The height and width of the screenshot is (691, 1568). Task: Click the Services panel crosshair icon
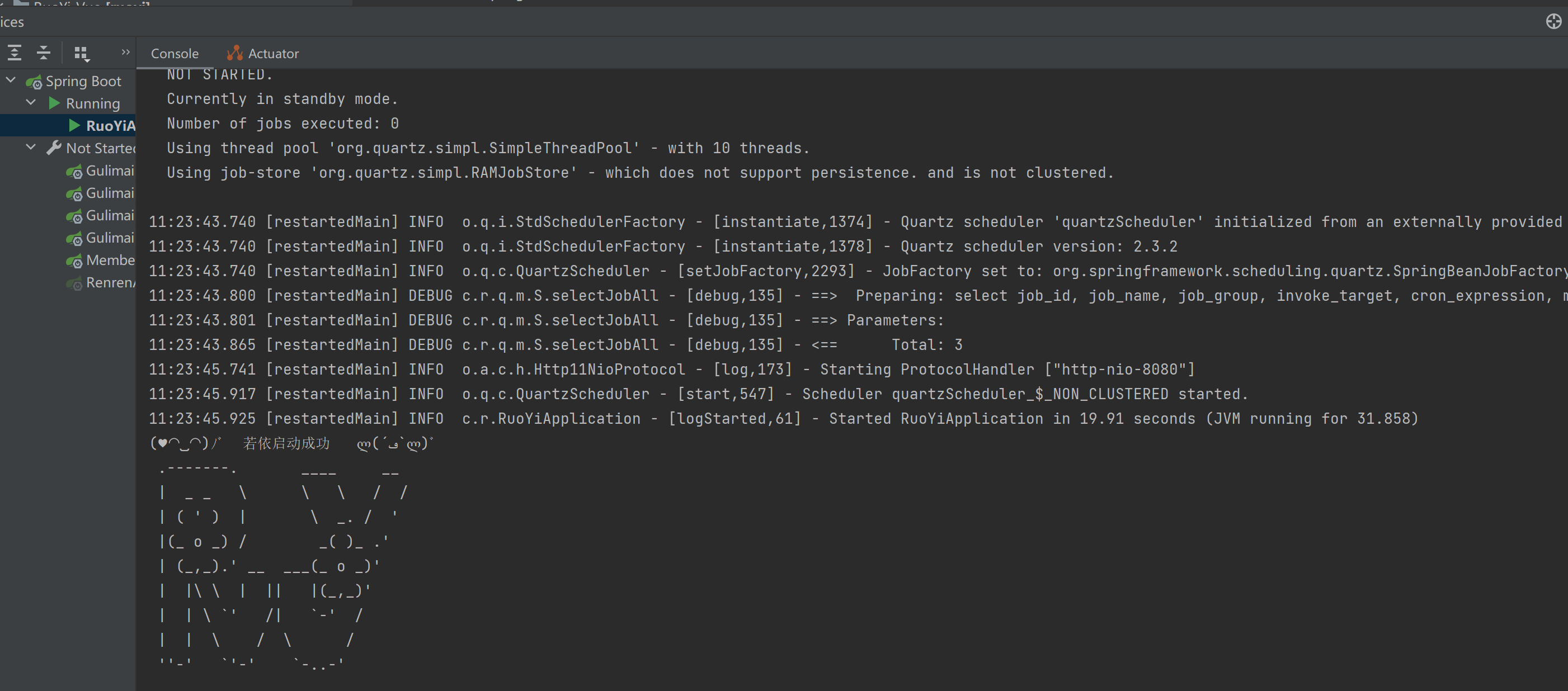1553,22
